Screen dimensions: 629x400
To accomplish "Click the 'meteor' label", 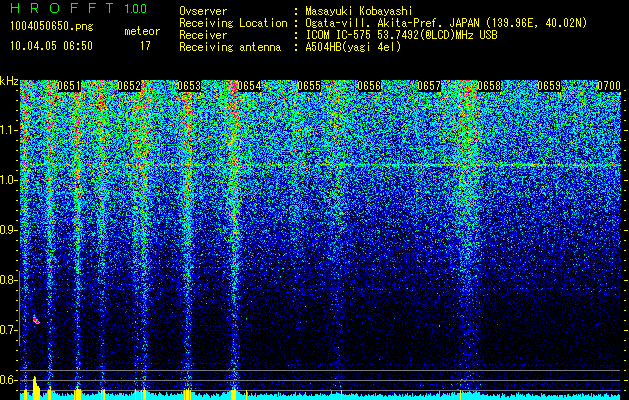I will click(x=142, y=31).
